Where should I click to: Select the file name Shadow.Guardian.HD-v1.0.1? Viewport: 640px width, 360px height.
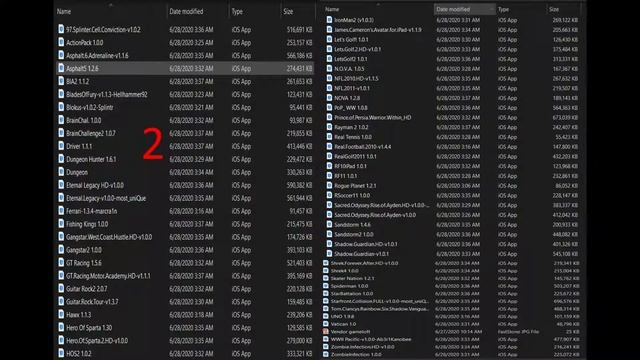pyautogui.click(x=366, y=244)
